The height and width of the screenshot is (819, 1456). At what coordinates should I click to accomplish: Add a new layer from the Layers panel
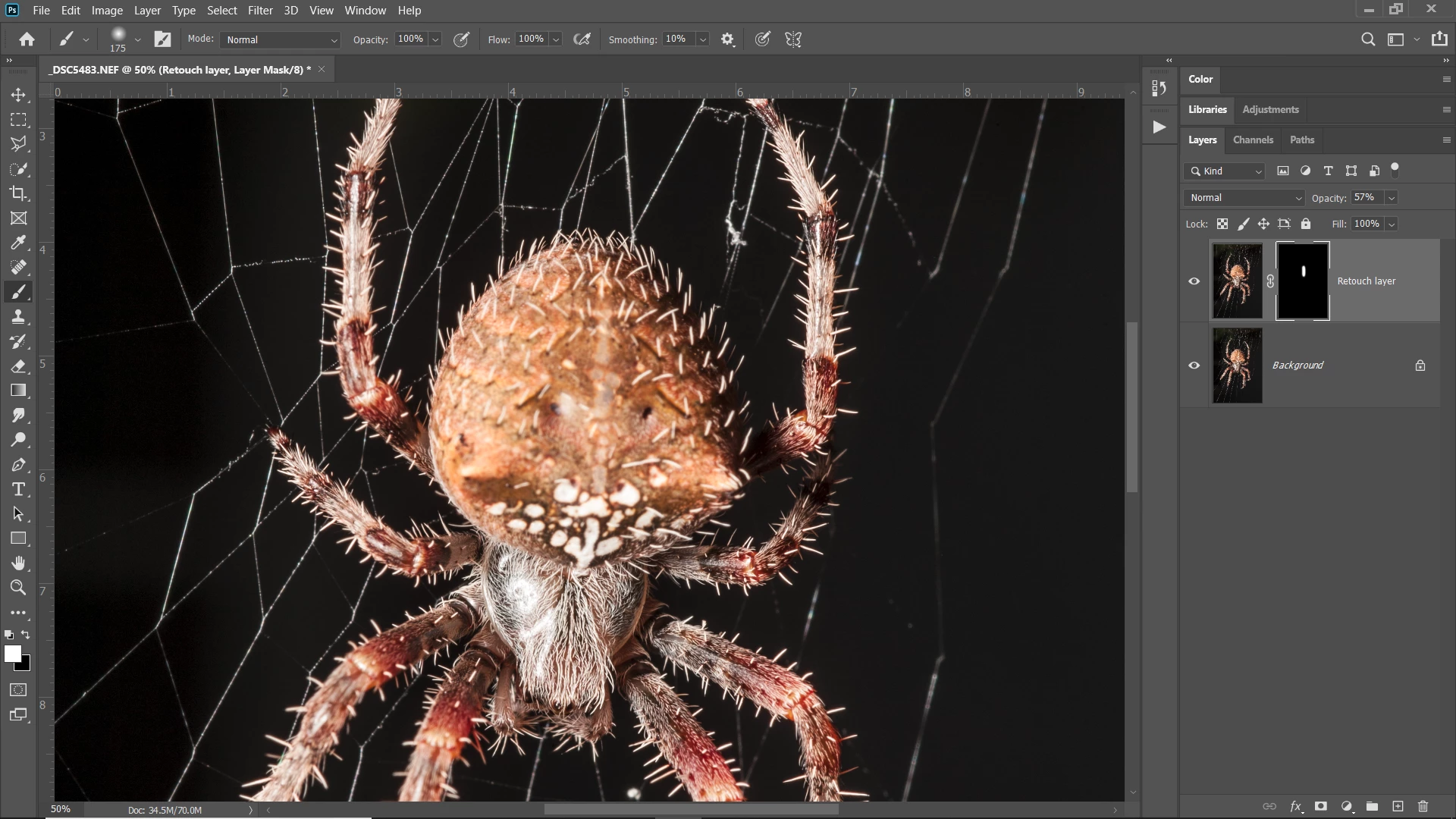(x=1398, y=806)
